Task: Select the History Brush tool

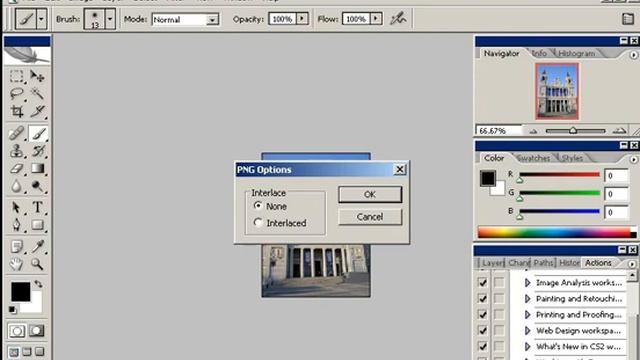Action: pos(38,151)
